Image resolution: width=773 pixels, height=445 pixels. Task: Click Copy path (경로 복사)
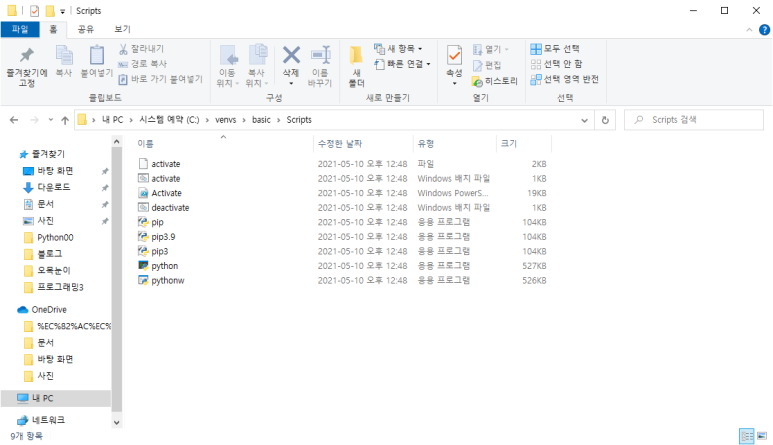[x=142, y=64]
